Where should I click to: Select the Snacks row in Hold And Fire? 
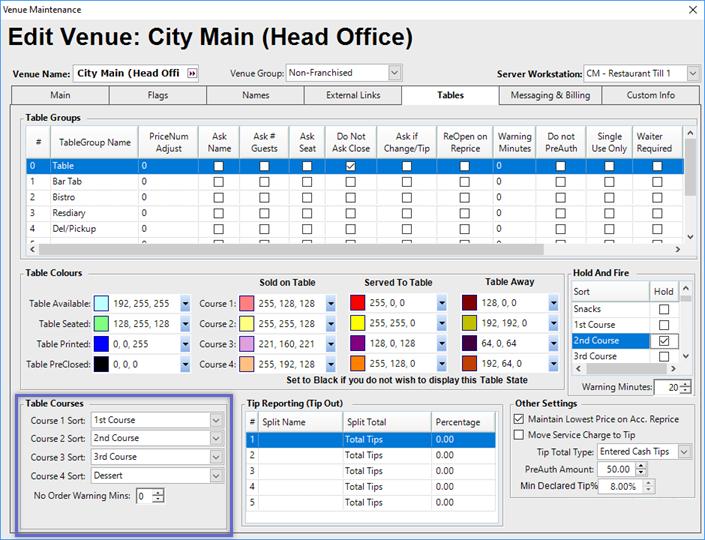609,309
